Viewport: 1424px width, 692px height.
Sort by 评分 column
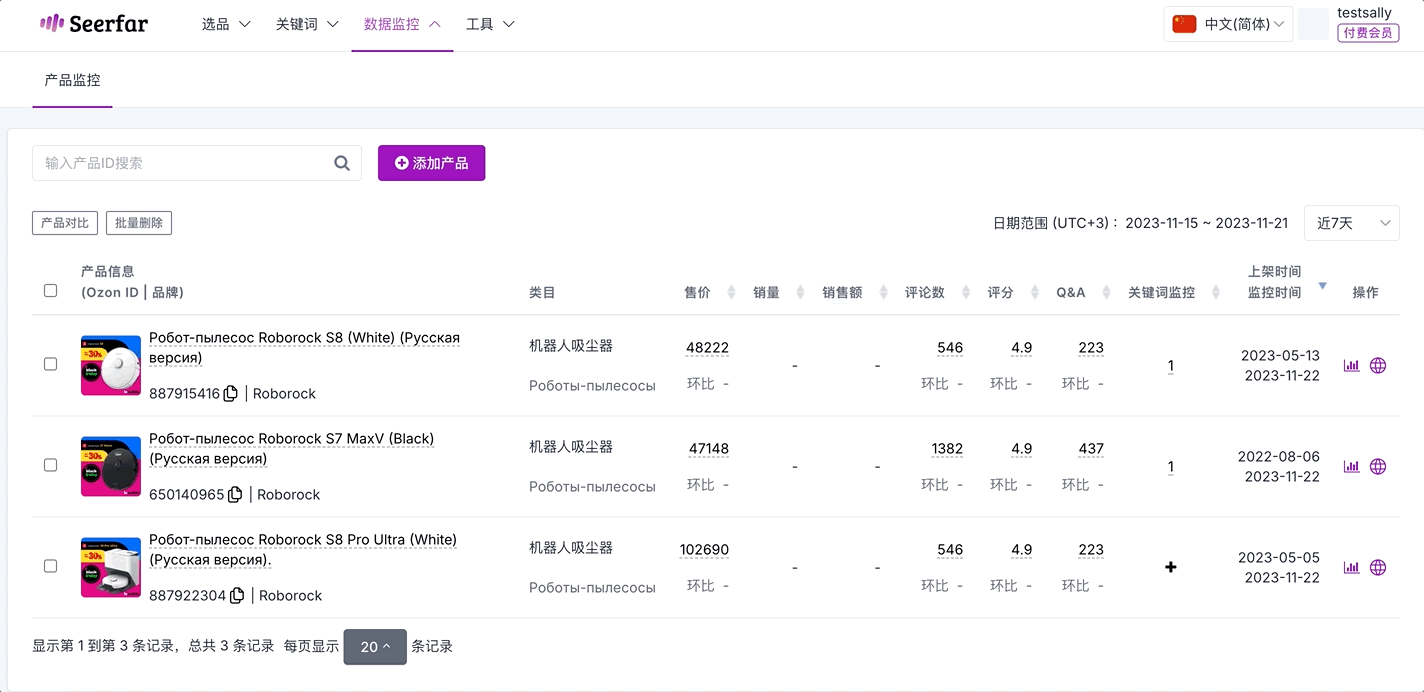tap(1034, 292)
